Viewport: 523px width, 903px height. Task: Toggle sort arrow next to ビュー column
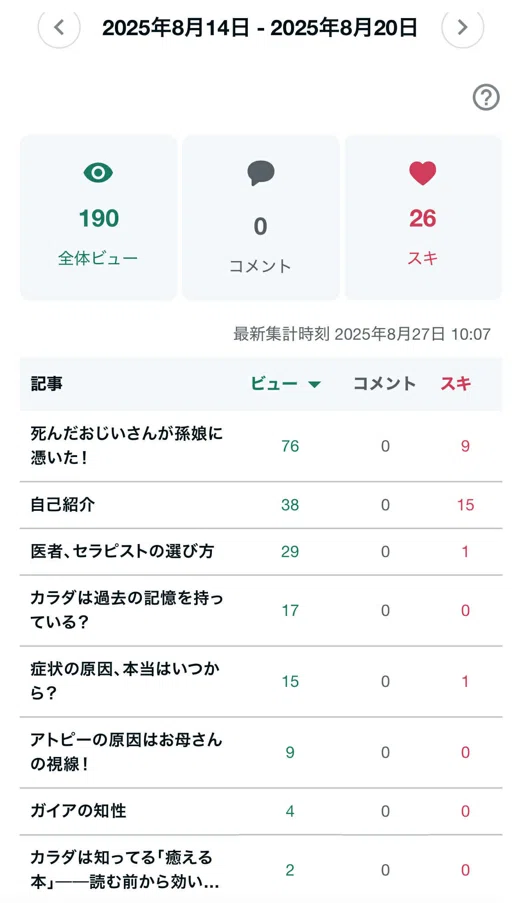314,384
